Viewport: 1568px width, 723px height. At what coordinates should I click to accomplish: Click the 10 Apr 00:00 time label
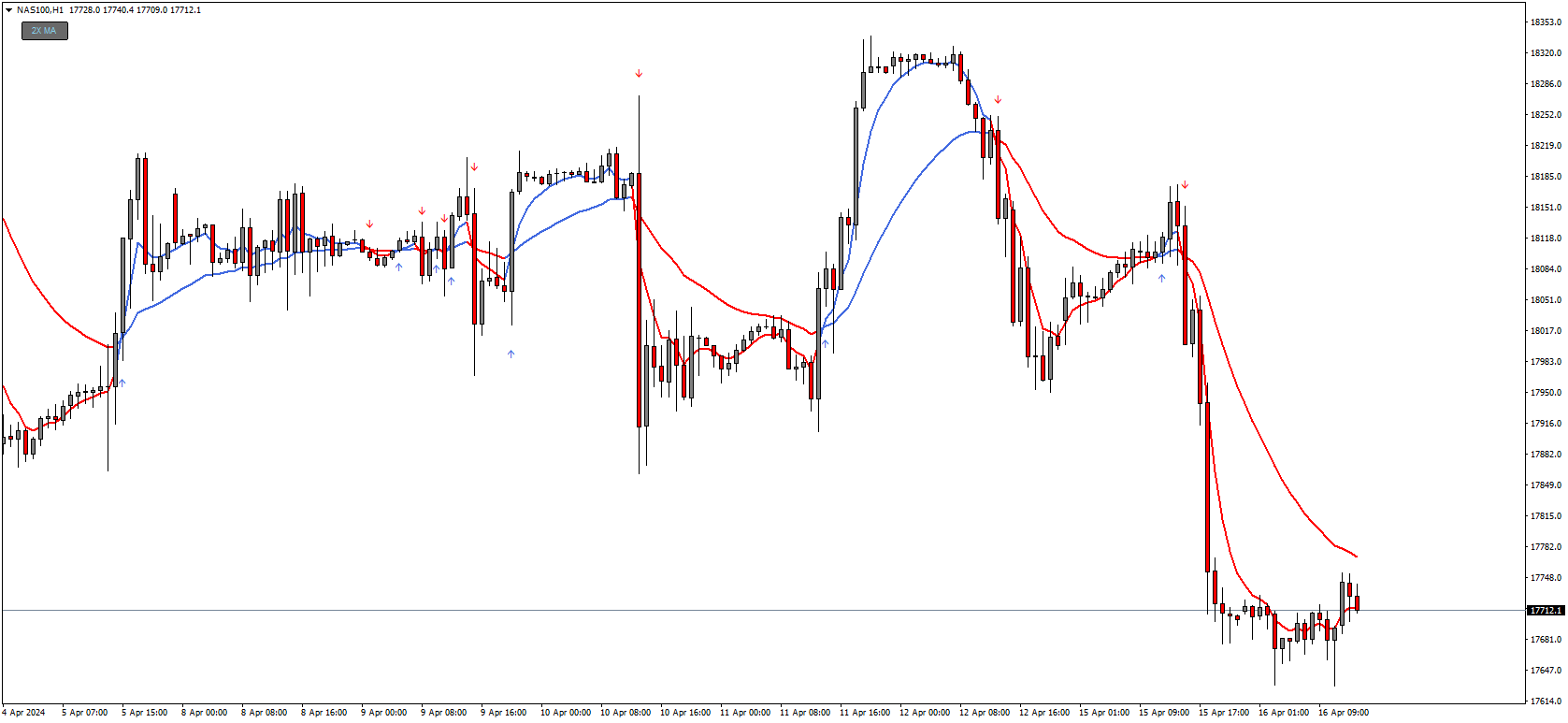click(565, 713)
